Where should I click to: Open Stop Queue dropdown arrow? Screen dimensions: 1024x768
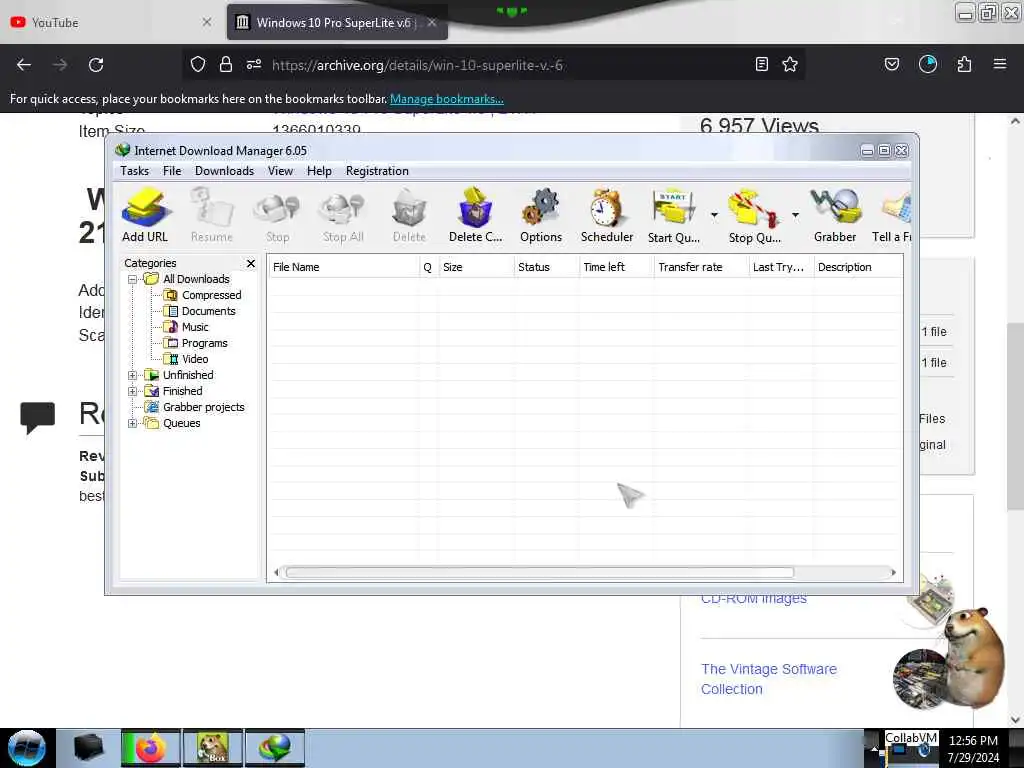pos(795,215)
